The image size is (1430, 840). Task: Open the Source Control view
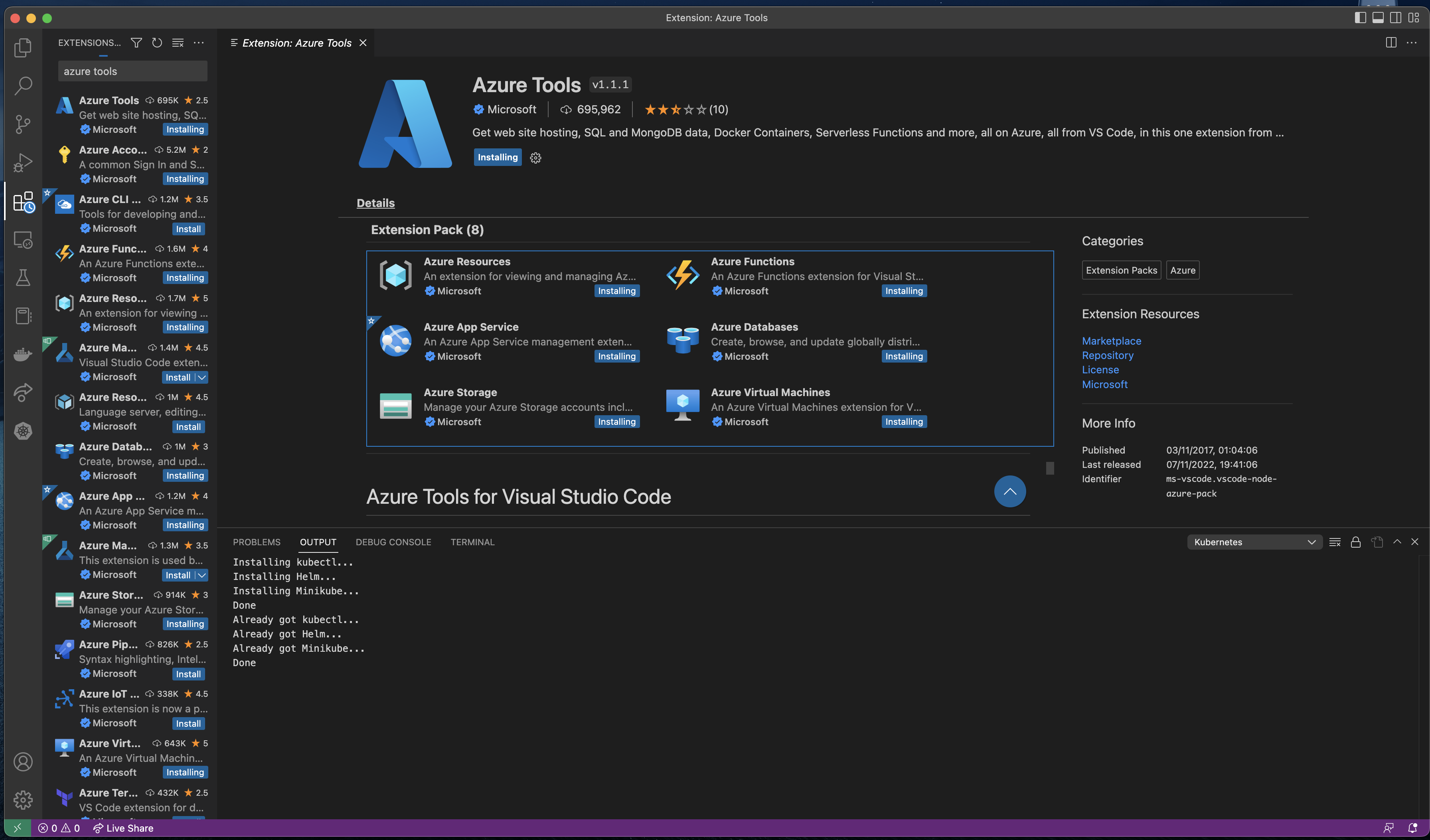tap(23, 124)
